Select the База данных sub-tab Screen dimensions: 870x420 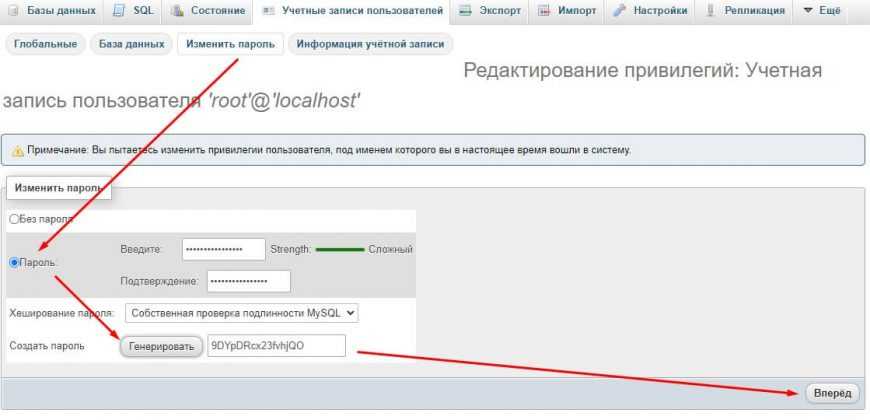click(x=131, y=44)
